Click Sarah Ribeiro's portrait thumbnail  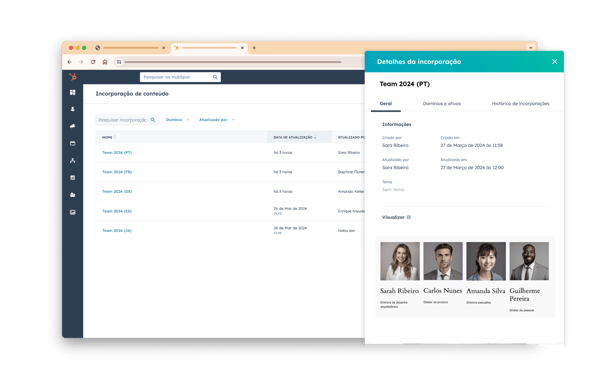point(400,261)
